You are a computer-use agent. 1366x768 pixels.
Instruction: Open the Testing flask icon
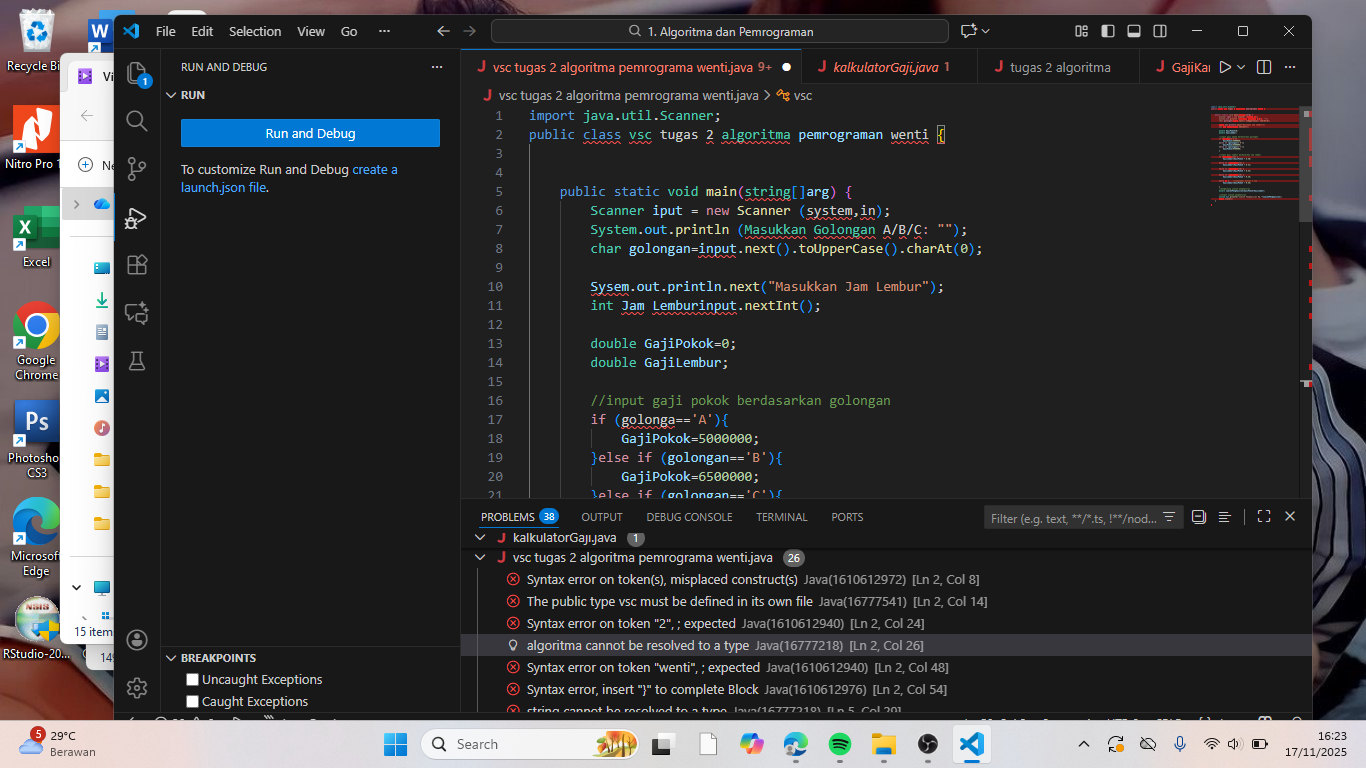137,361
